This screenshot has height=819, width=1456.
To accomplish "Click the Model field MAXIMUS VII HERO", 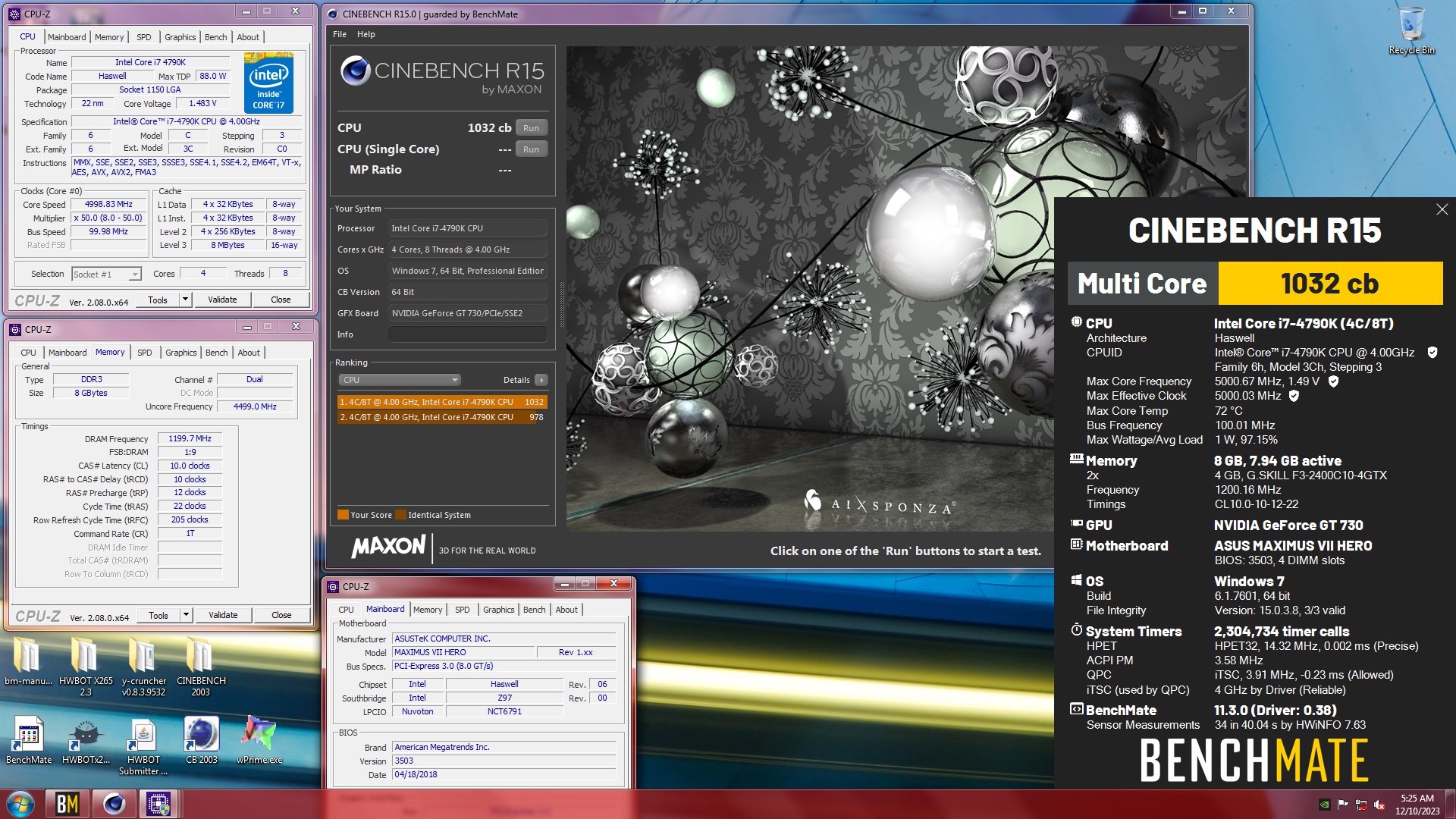I will click(x=463, y=652).
